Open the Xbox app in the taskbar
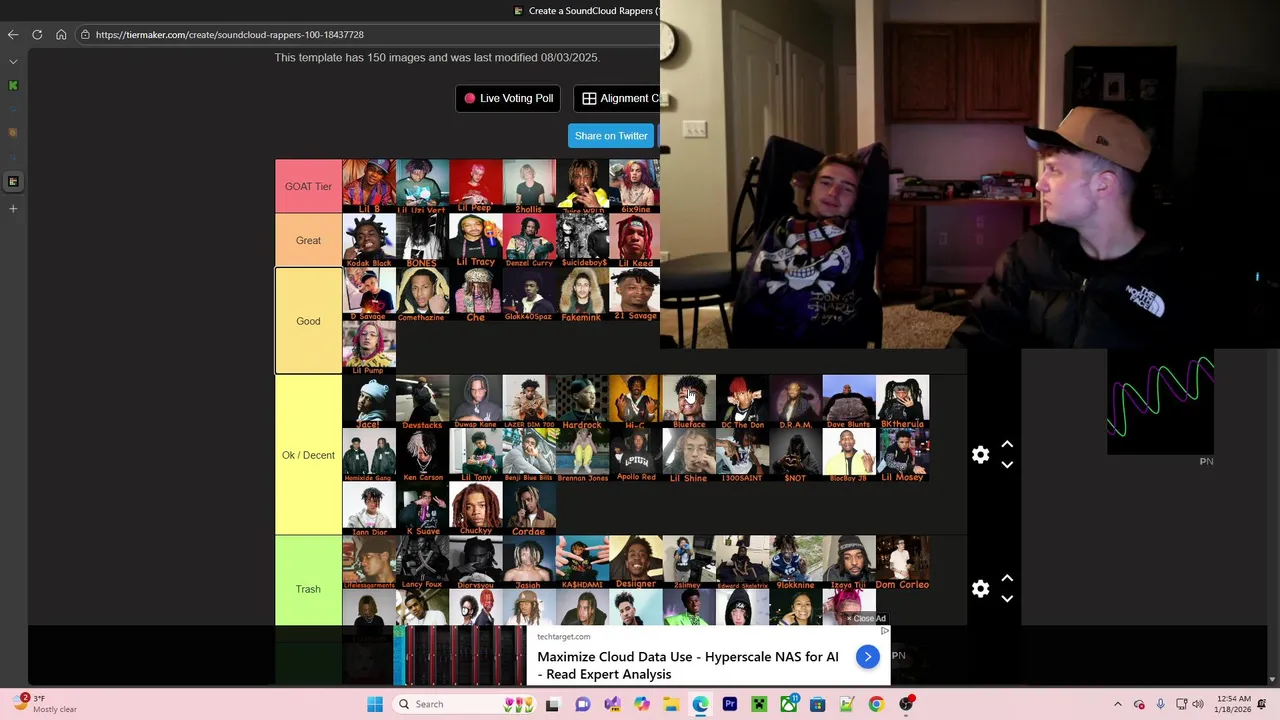This screenshot has width=1280, height=720. 788,704
